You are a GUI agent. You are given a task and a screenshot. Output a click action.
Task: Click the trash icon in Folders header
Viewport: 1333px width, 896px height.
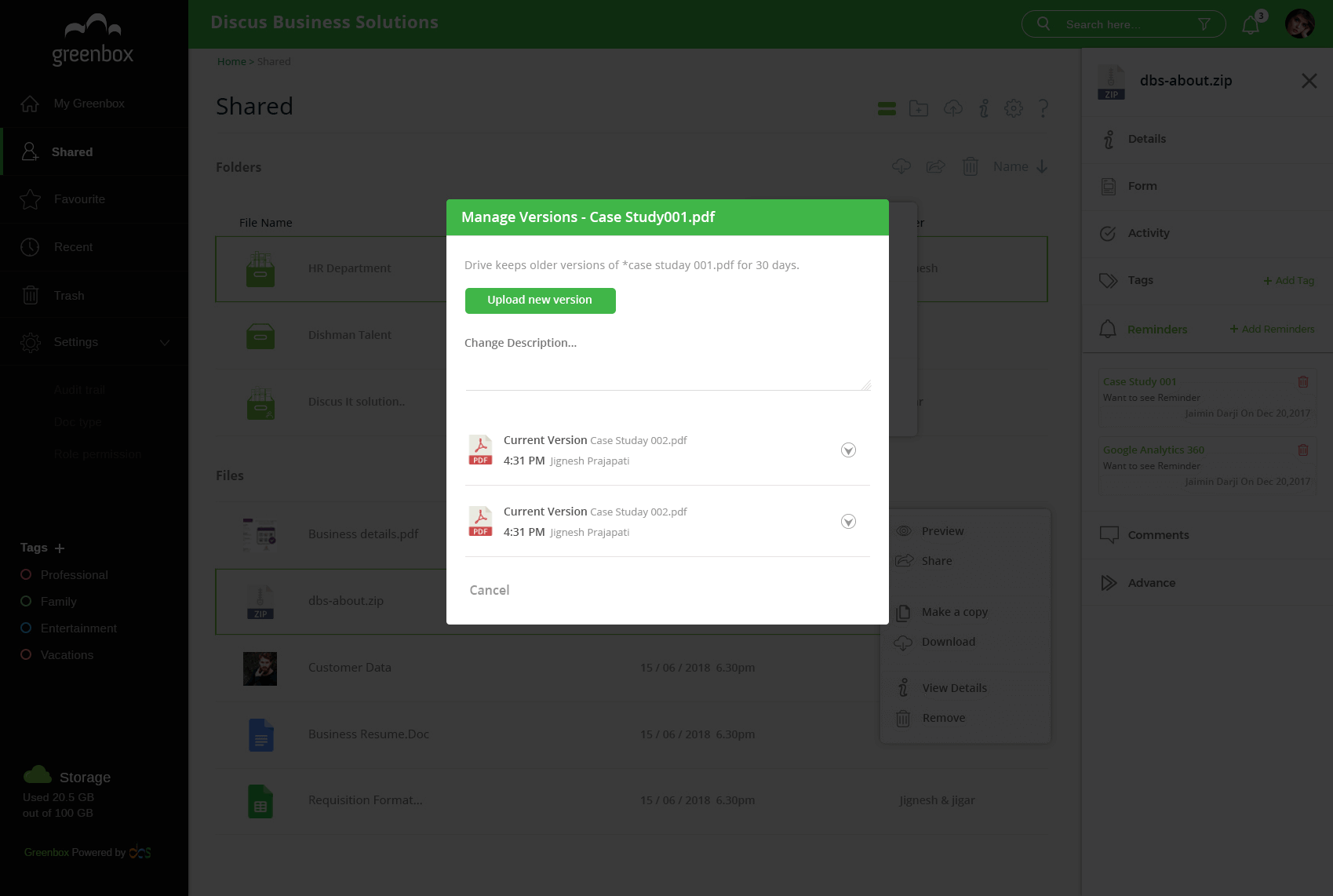(970, 166)
